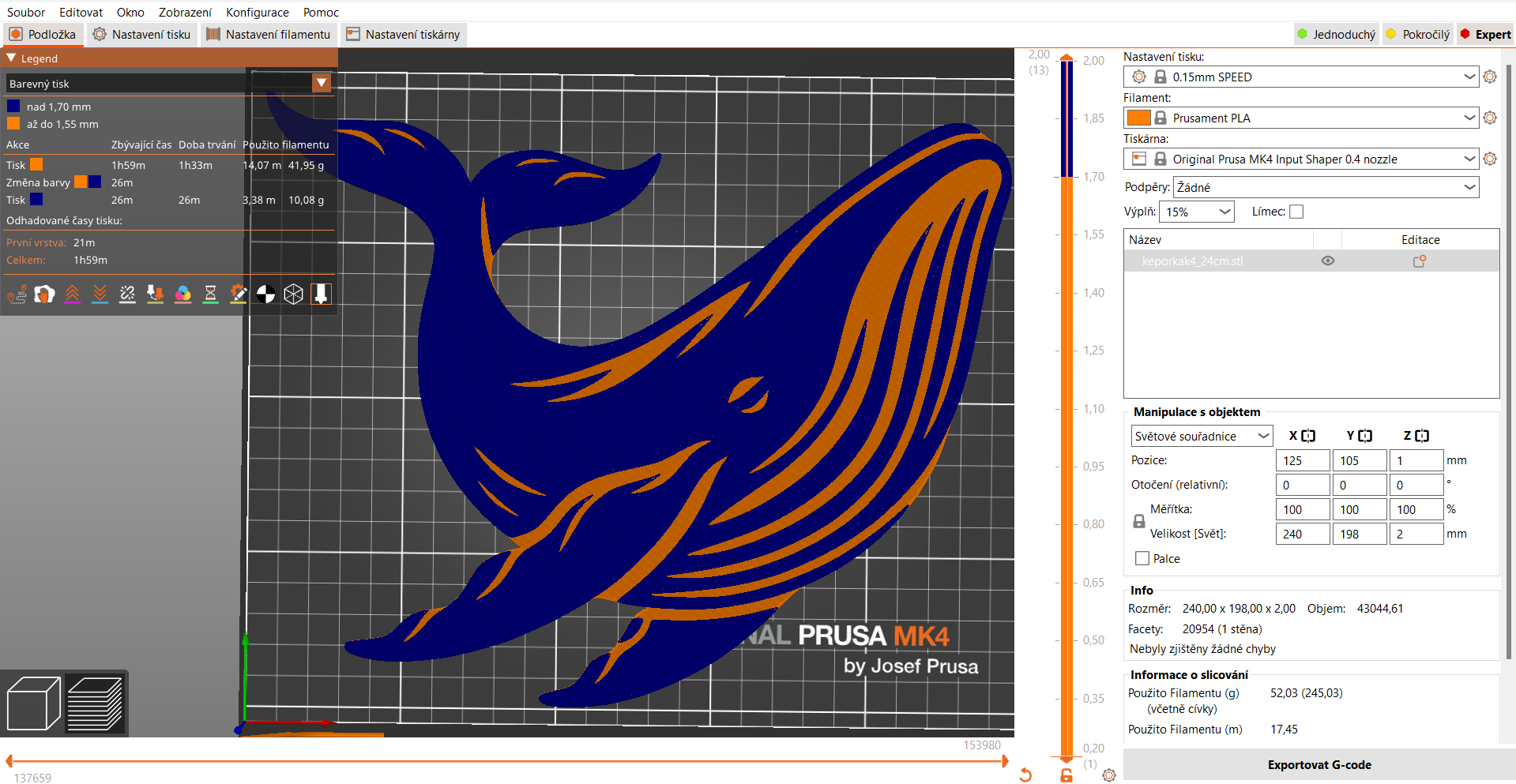Viewport: 1516px width, 784px height.
Task: Click Velikost X field showing 240
Action: 1303,534
